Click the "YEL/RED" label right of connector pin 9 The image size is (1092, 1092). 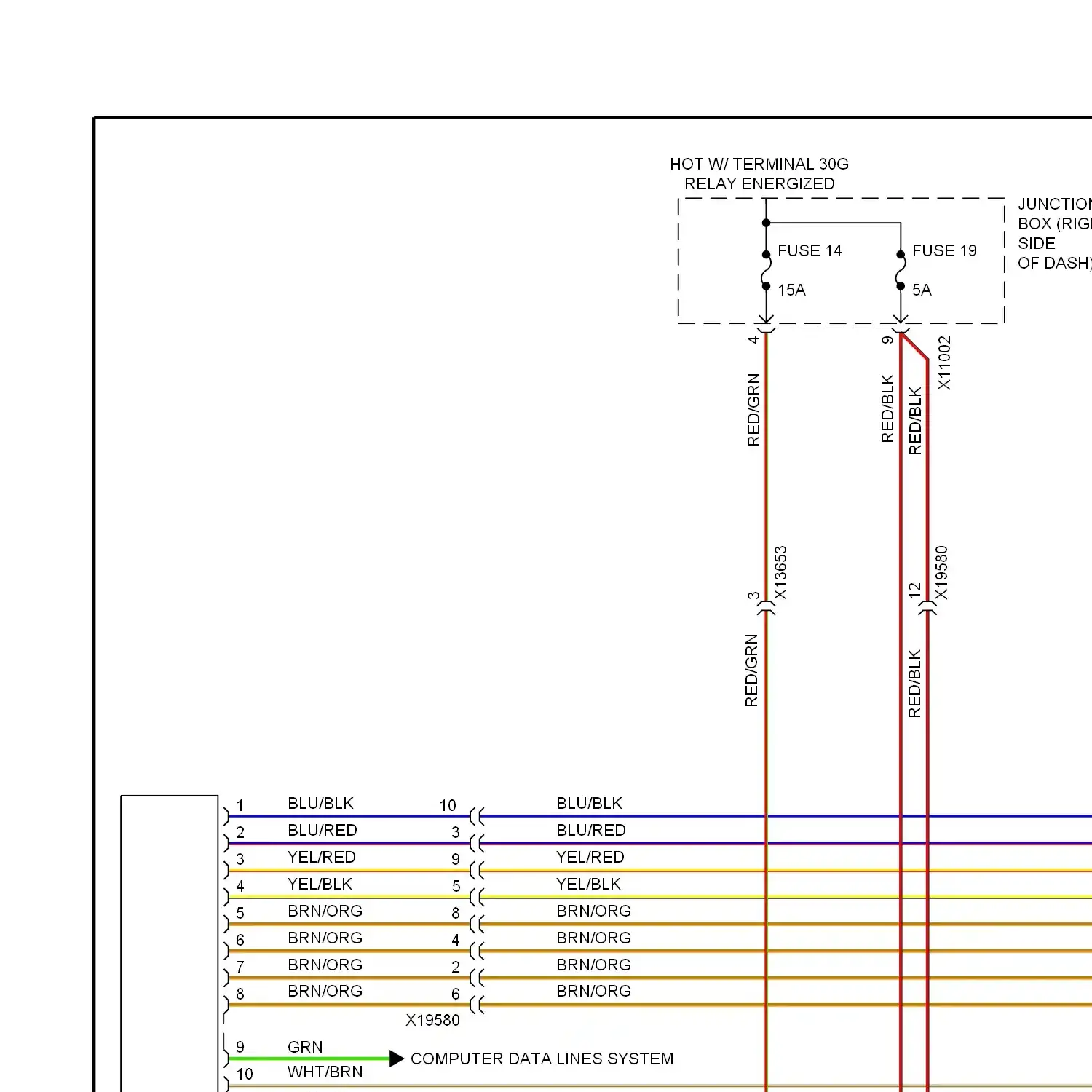coord(590,857)
